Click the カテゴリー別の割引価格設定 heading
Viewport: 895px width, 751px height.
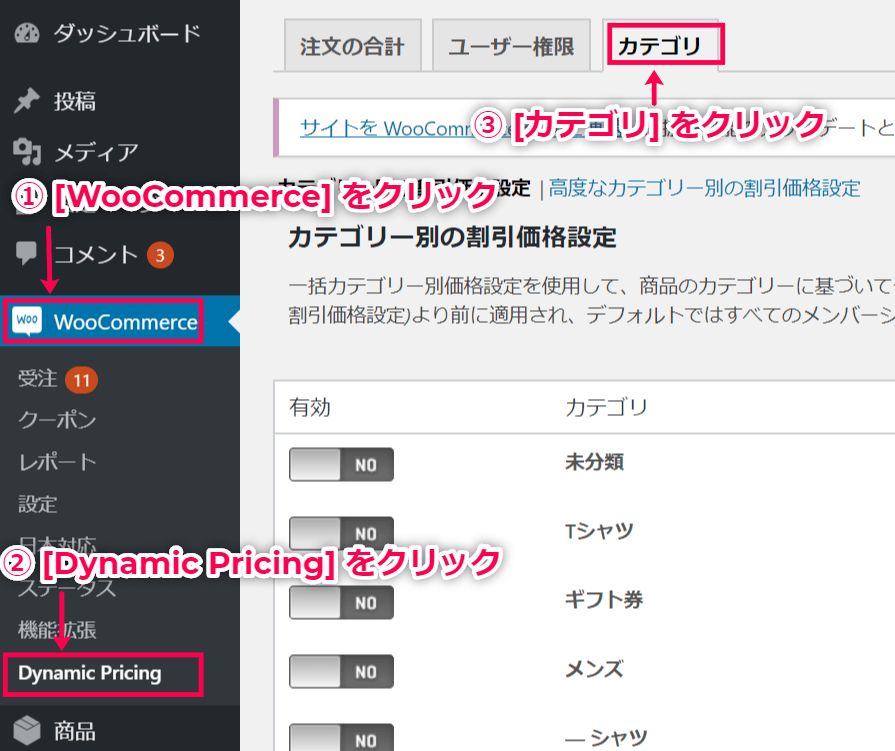pyautogui.click(x=453, y=237)
